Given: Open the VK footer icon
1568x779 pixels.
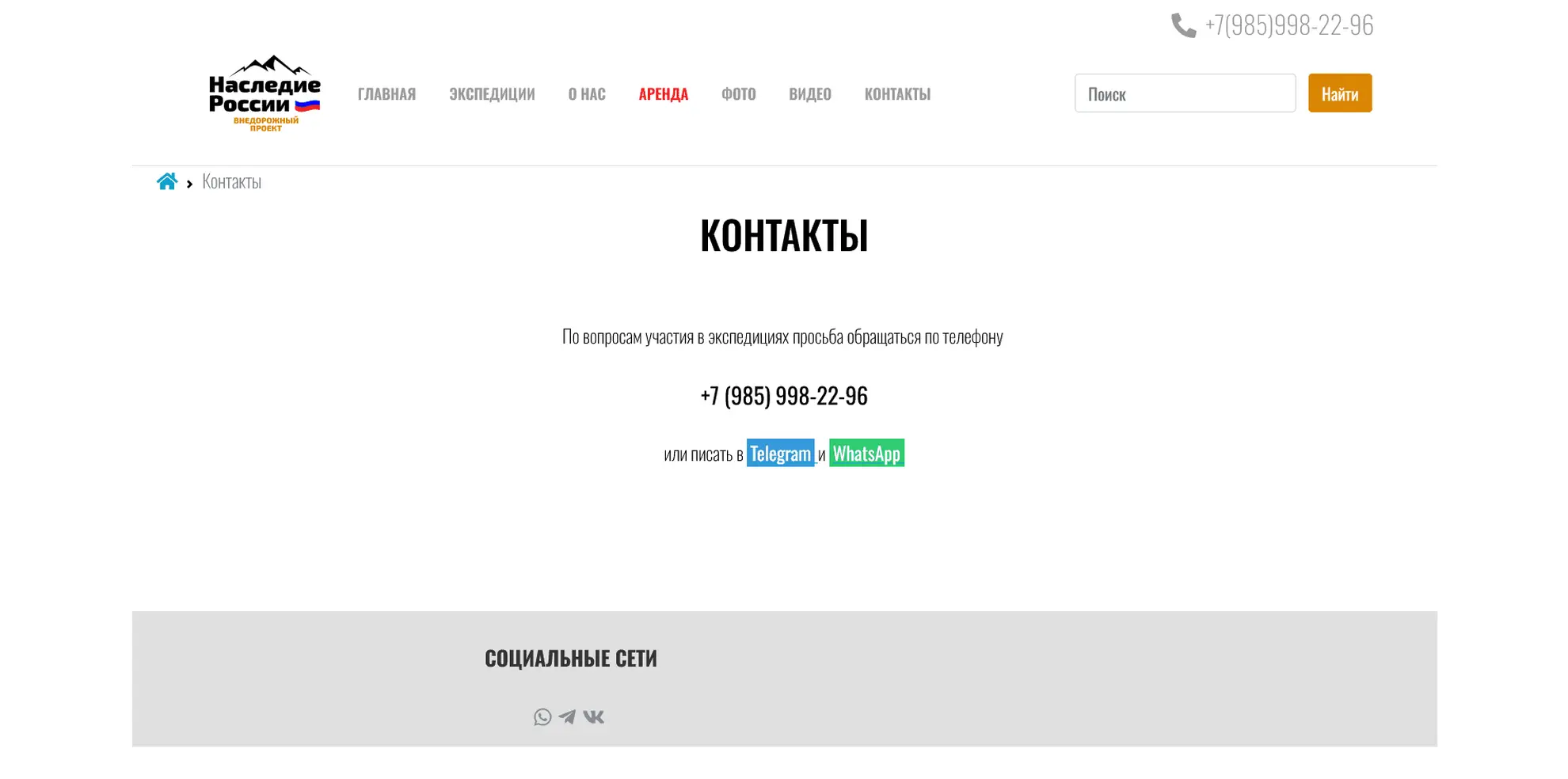Looking at the screenshot, I should 594,717.
